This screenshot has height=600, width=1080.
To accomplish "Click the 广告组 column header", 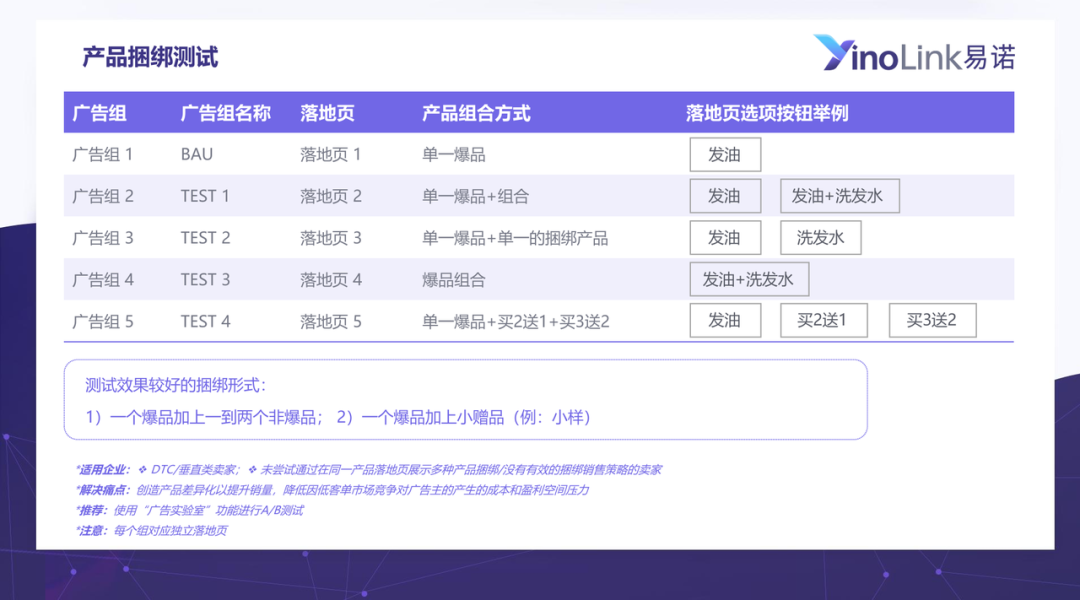I will (99, 113).
